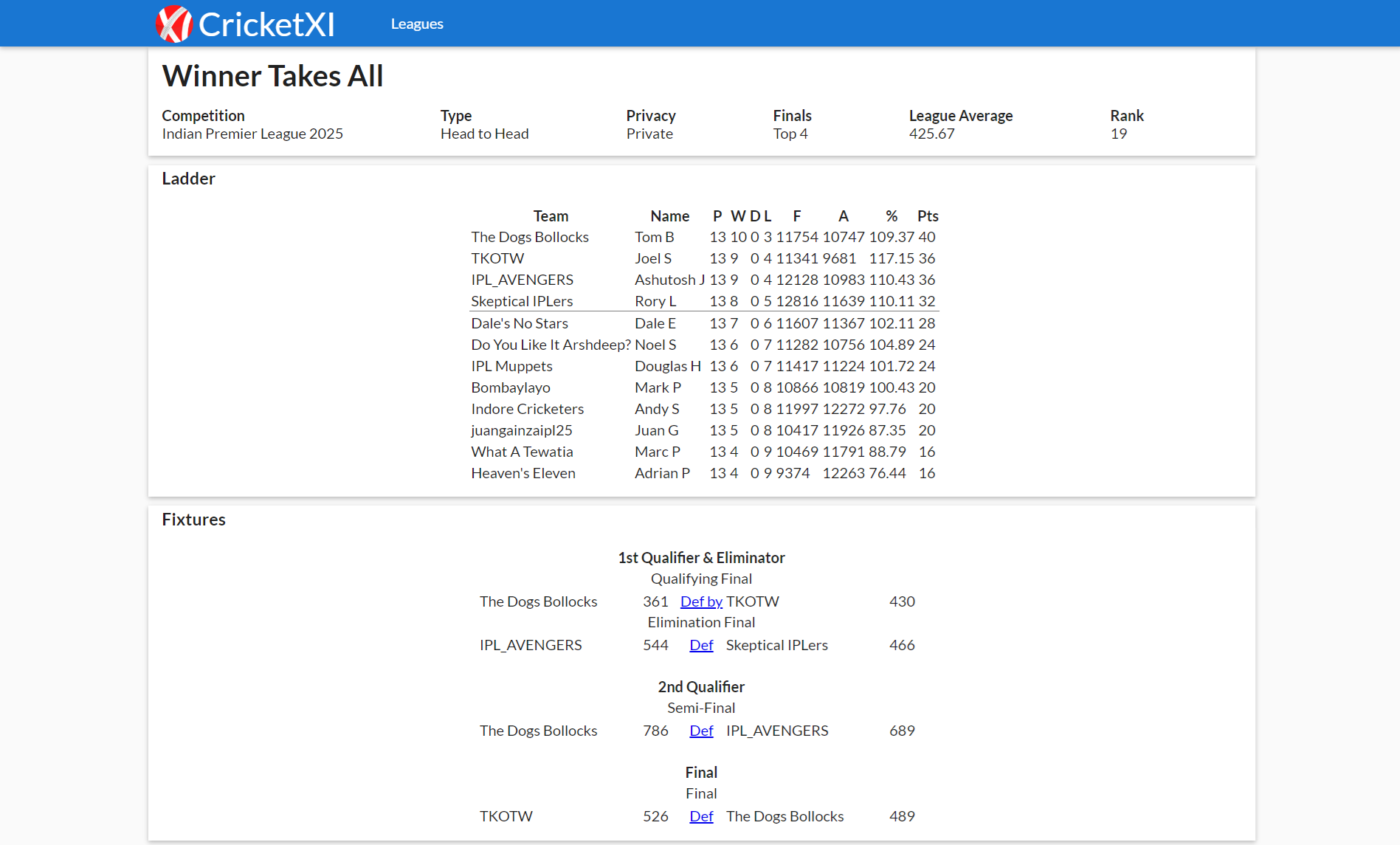The height and width of the screenshot is (845, 1400).
Task: Select IPL_AVENGERS team in the ladder
Action: [x=522, y=280]
